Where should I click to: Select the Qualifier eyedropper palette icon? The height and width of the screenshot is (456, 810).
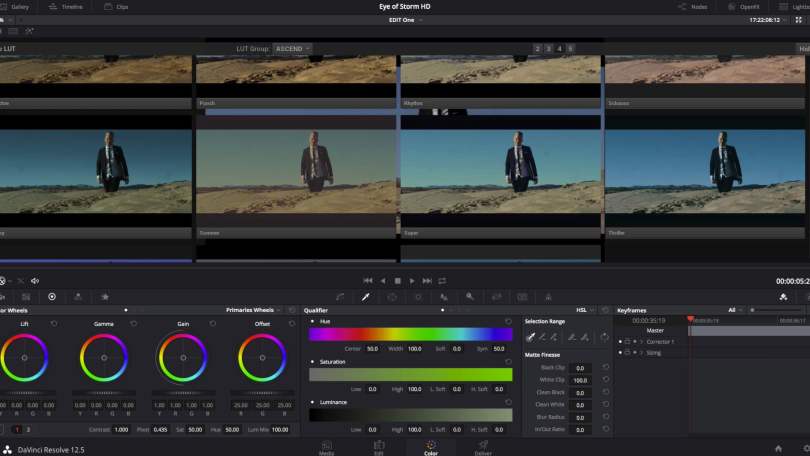click(366, 297)
